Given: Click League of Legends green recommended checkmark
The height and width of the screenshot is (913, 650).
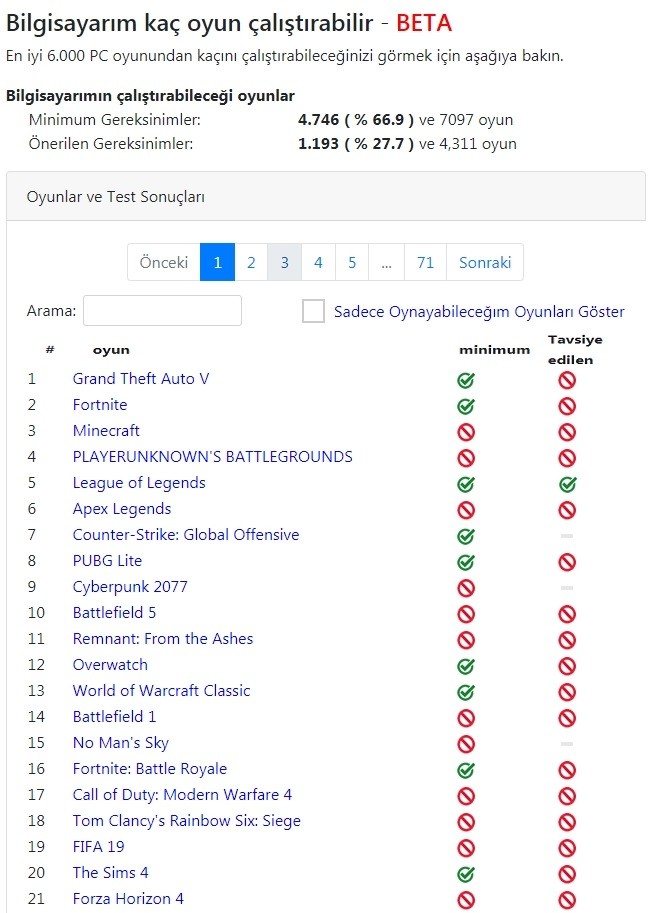Looking at the screenshot, I should [x=567, y=484].
